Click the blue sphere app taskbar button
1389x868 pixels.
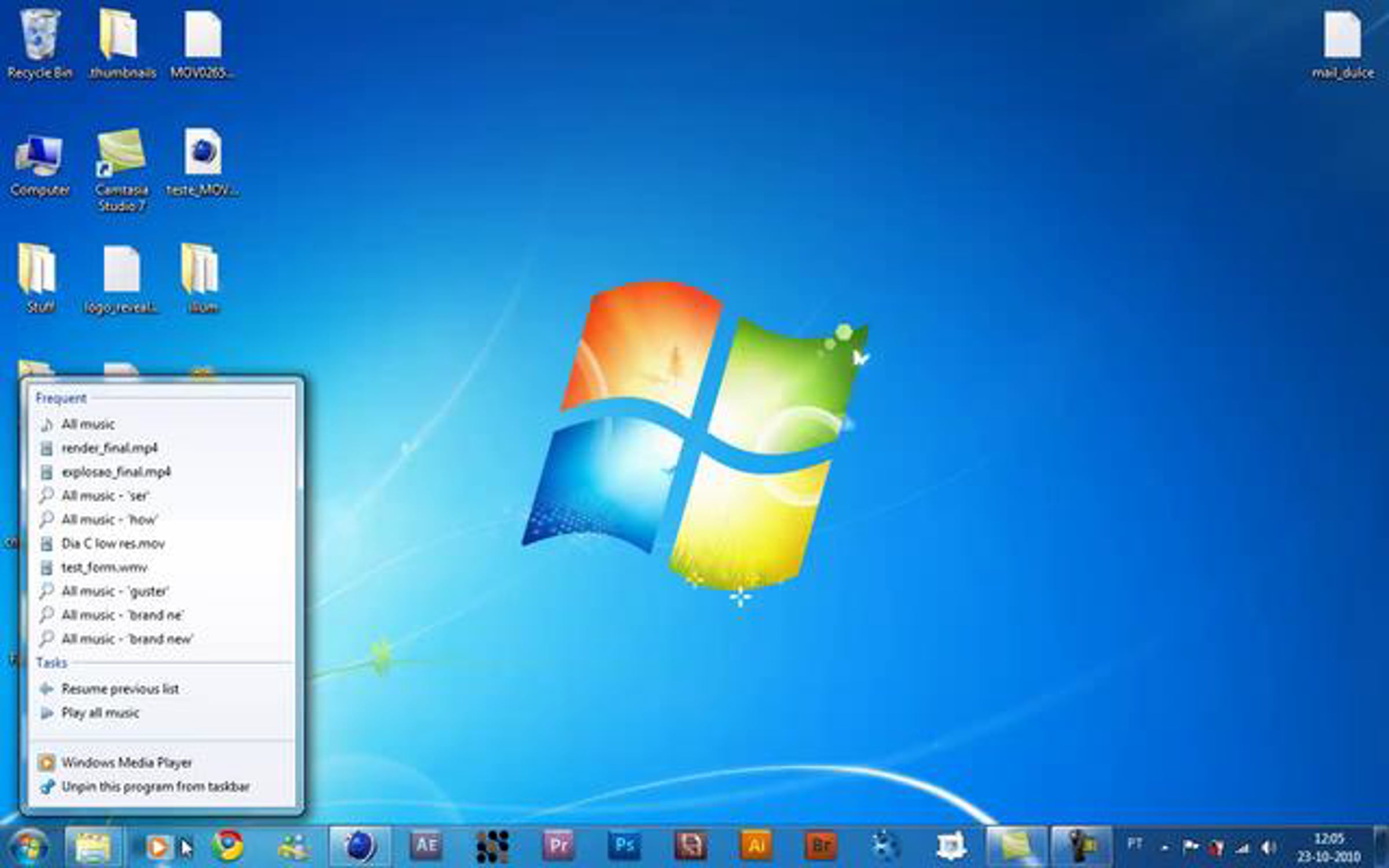pyautogui.click(x=360, y=847)
